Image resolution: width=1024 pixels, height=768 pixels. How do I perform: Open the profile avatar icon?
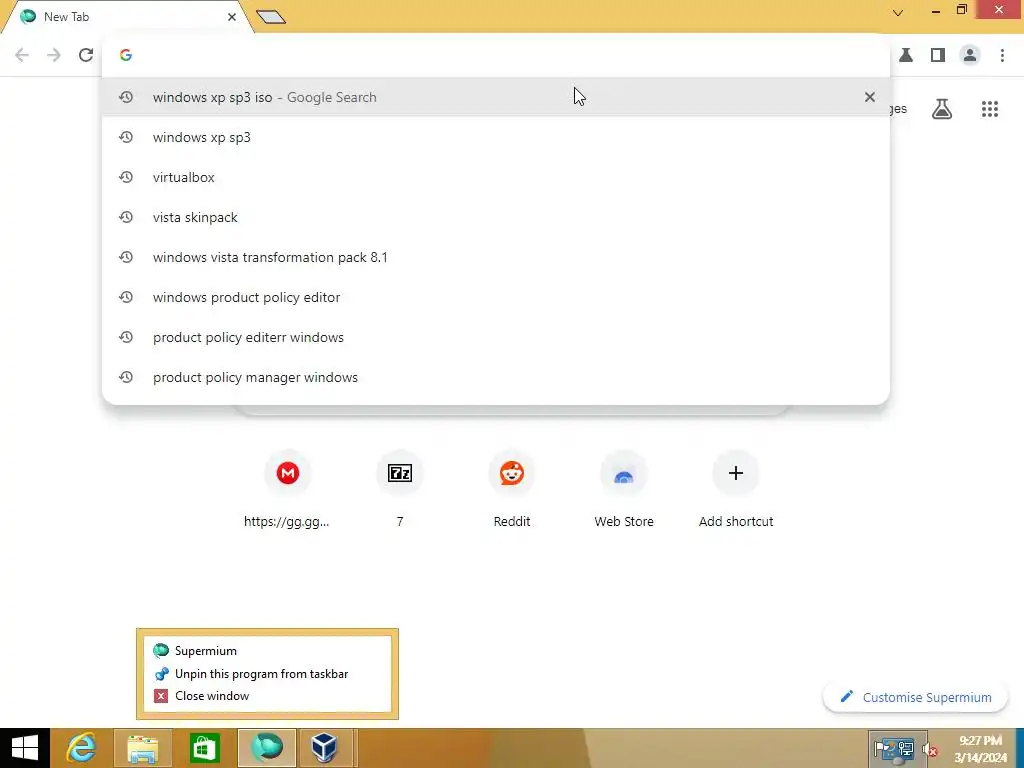pyautogui.click(x=970, y=56)
